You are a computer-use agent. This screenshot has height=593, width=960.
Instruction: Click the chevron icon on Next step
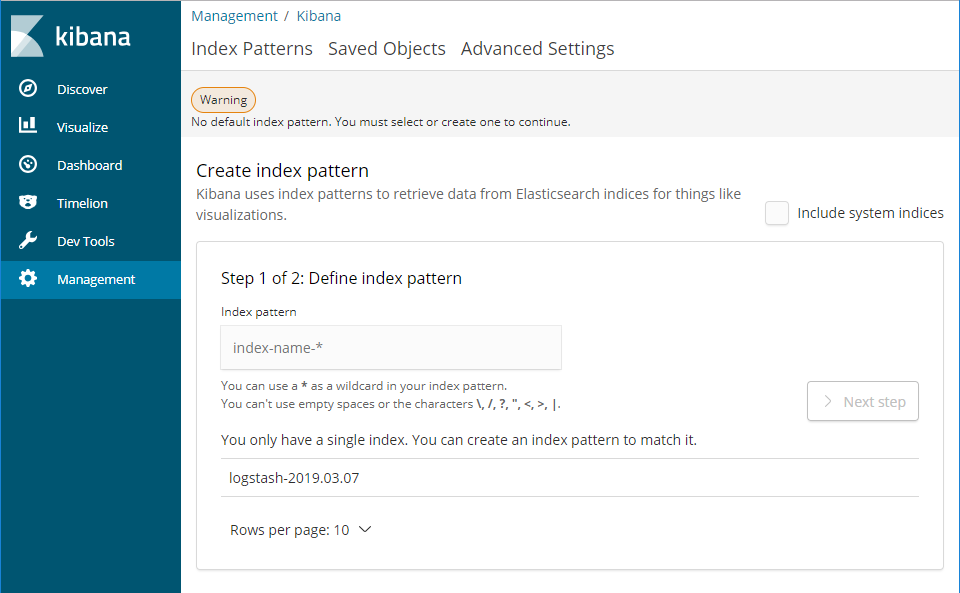pos(828,401)
